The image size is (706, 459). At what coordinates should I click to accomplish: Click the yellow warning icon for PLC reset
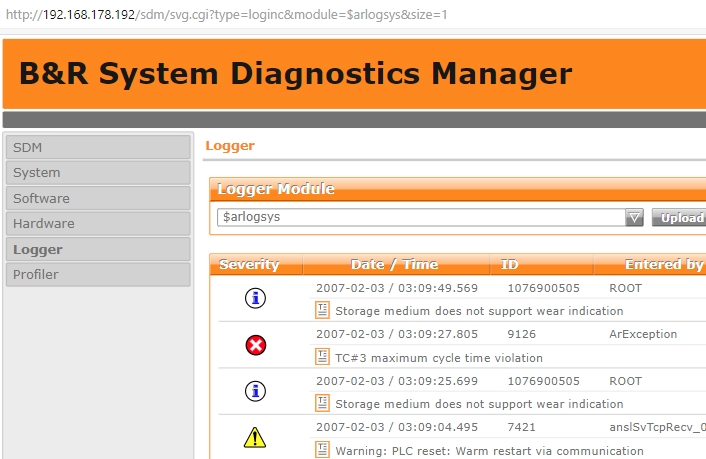255,437
